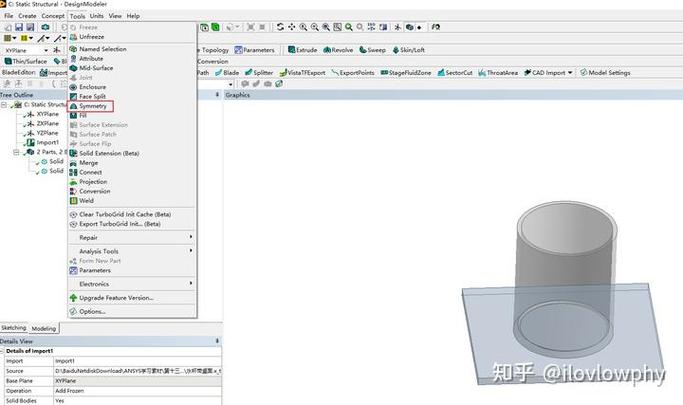This screenshot has height=405, width=683.
Task: Click the Source file path field
Action: coord(137,371)
